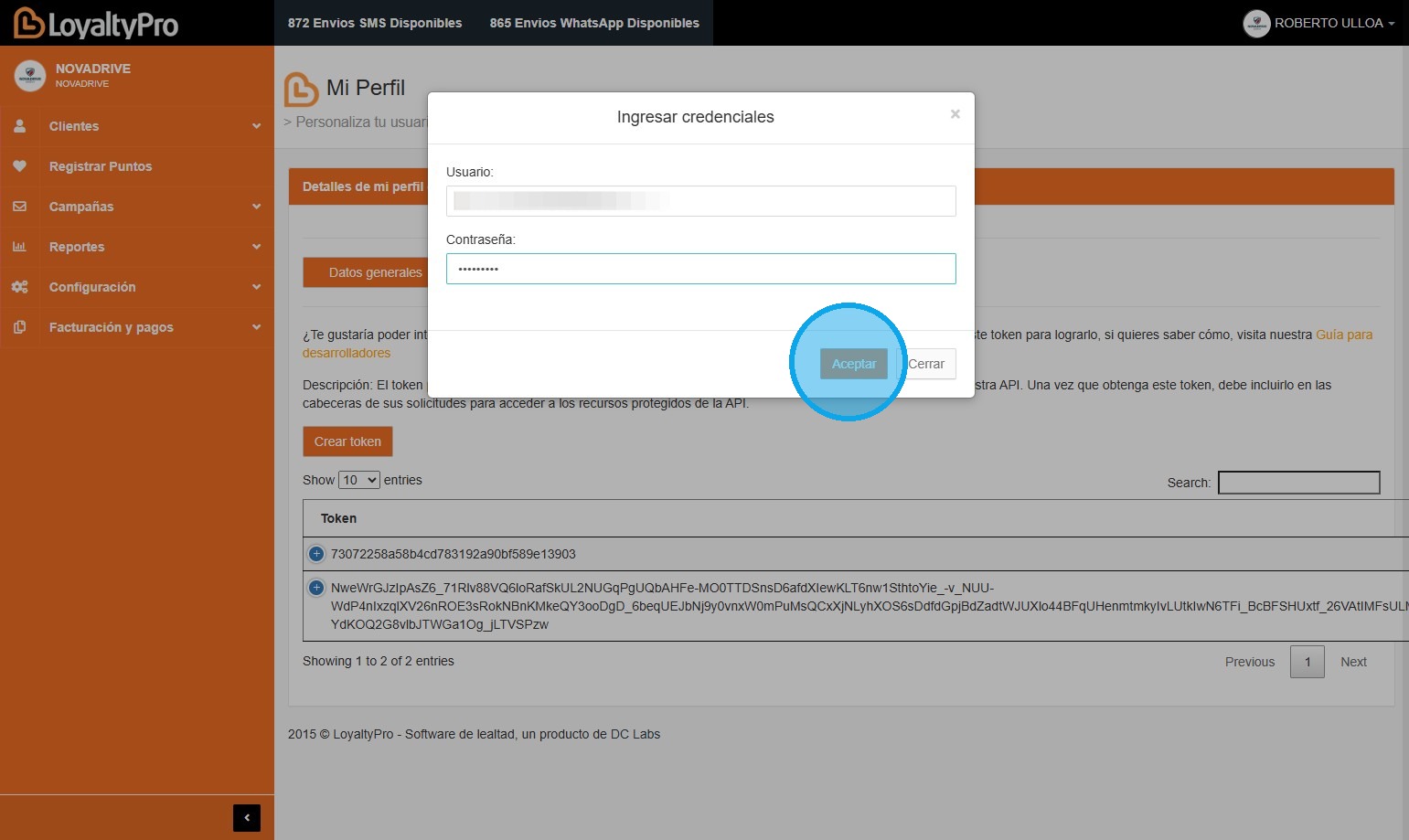Select page 1 in pagination

[x=1308, y=662]
